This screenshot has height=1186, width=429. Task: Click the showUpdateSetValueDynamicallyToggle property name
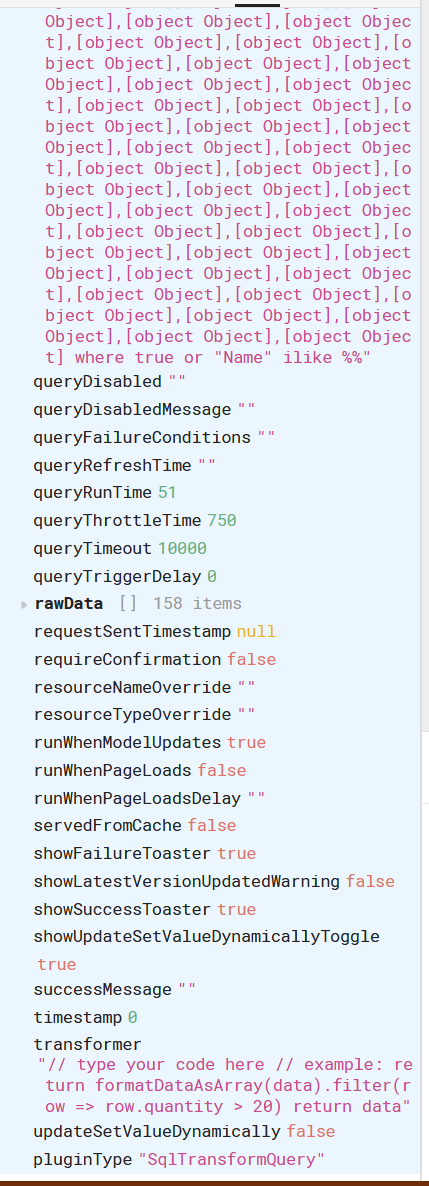(x=207, y=937)
